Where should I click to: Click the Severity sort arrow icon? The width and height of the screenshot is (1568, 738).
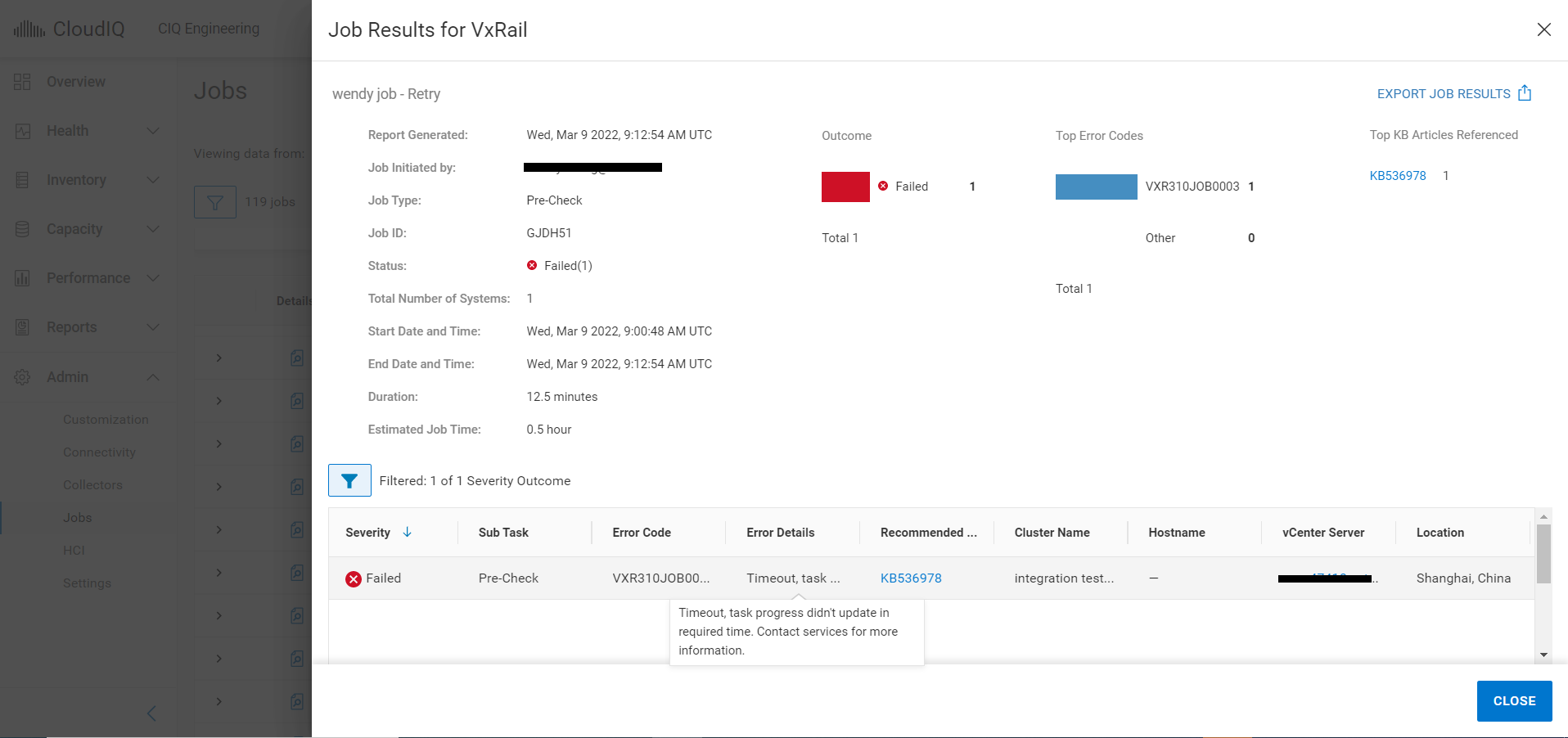407,533
